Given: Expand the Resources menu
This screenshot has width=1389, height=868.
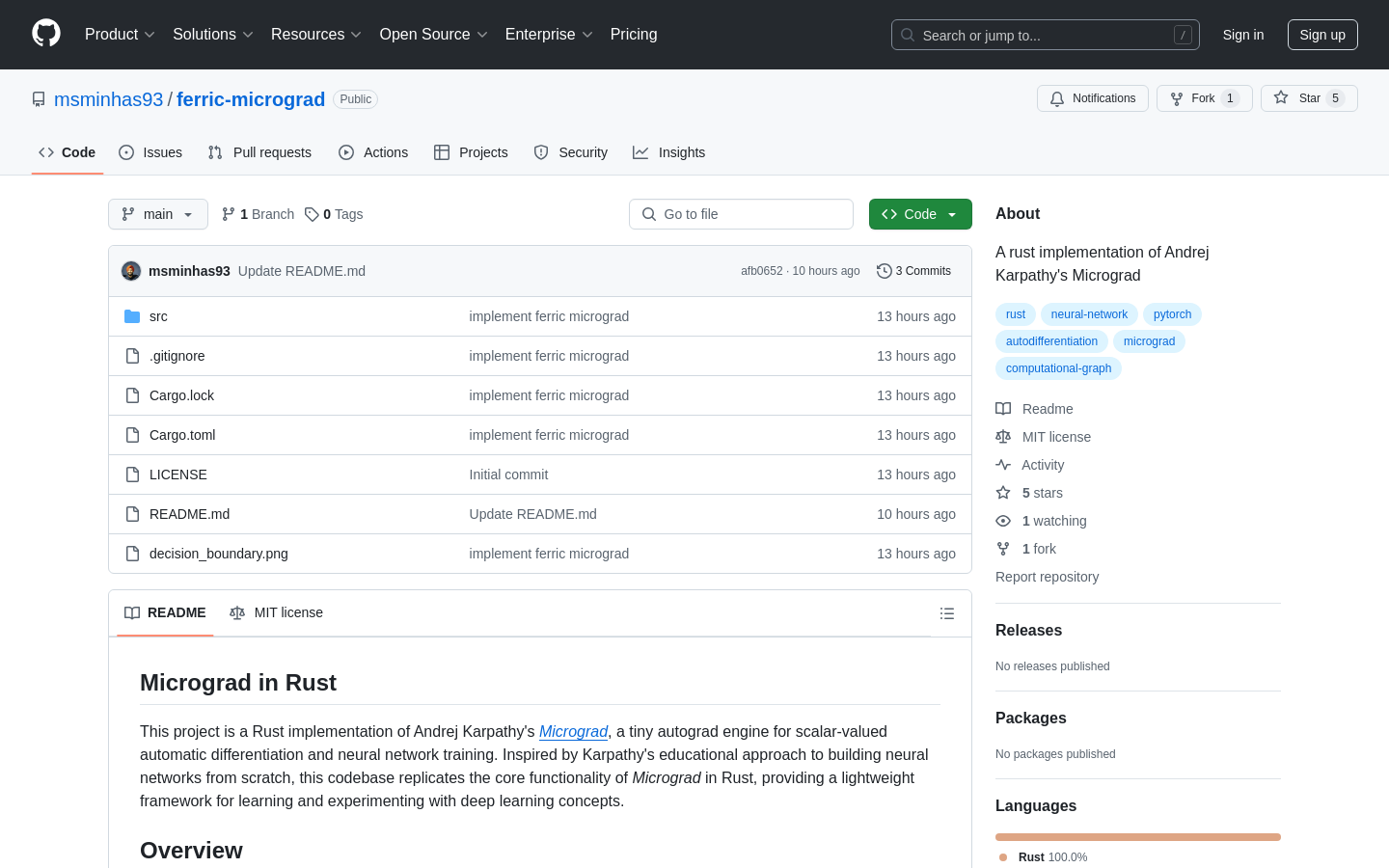Looking at the screenshot, I should coord(316,35).
